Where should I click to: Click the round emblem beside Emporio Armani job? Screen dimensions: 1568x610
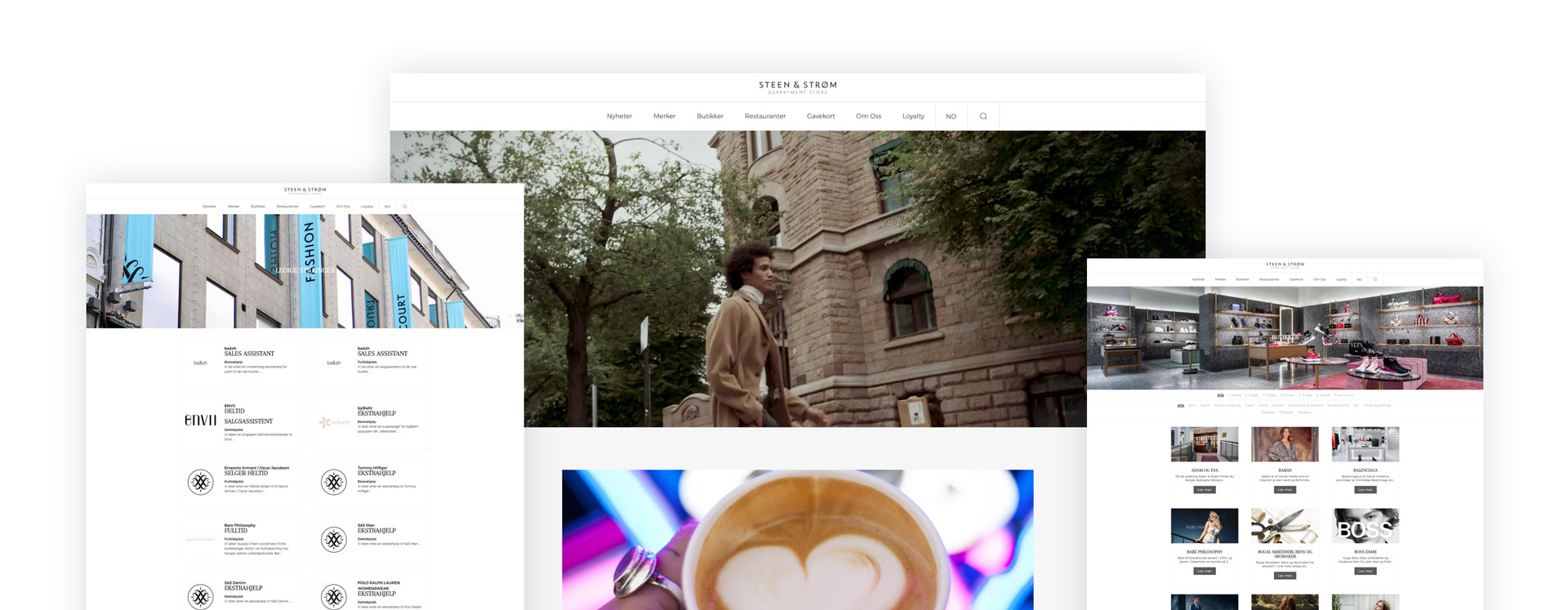[200, 482]
